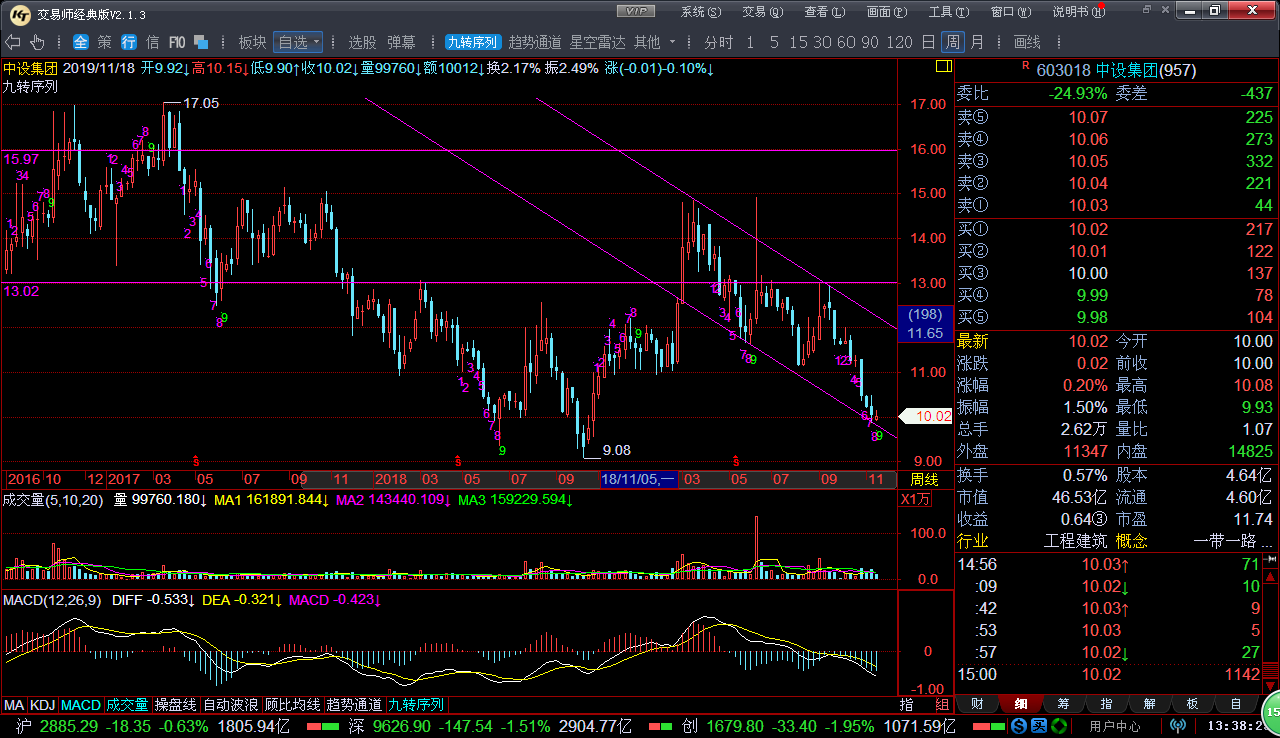Viewport: 1280px width, 738px height.
Task: Click the red 组 button at chart bottom-right
Action: coord(942,705)
